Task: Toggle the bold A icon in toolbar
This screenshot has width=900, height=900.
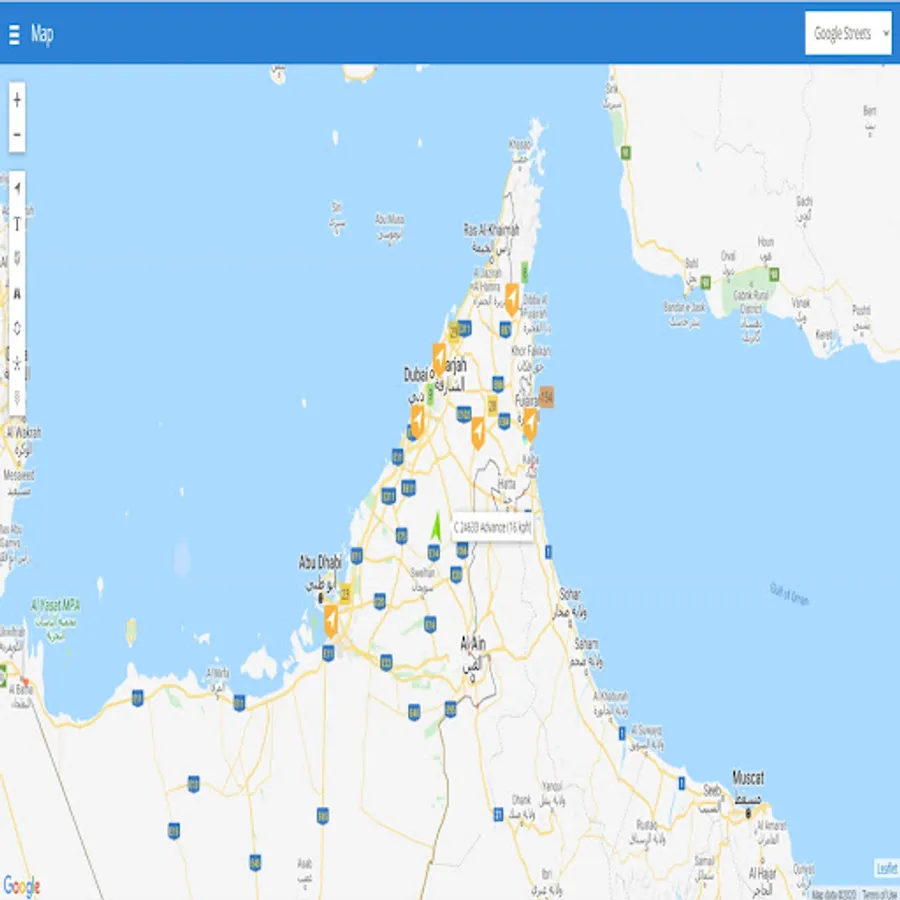Action: tap(17, 294)
